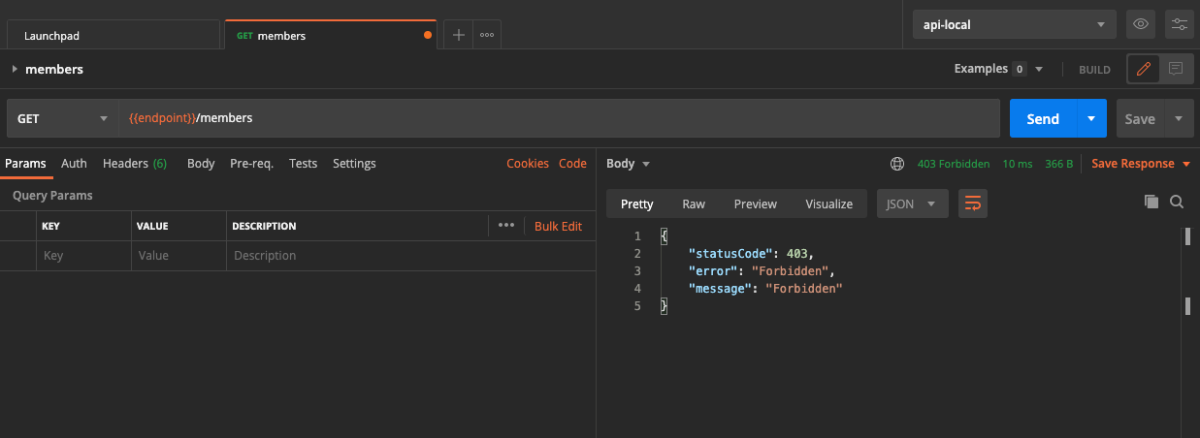Click the Value input cell

click(x=178, y=256)
